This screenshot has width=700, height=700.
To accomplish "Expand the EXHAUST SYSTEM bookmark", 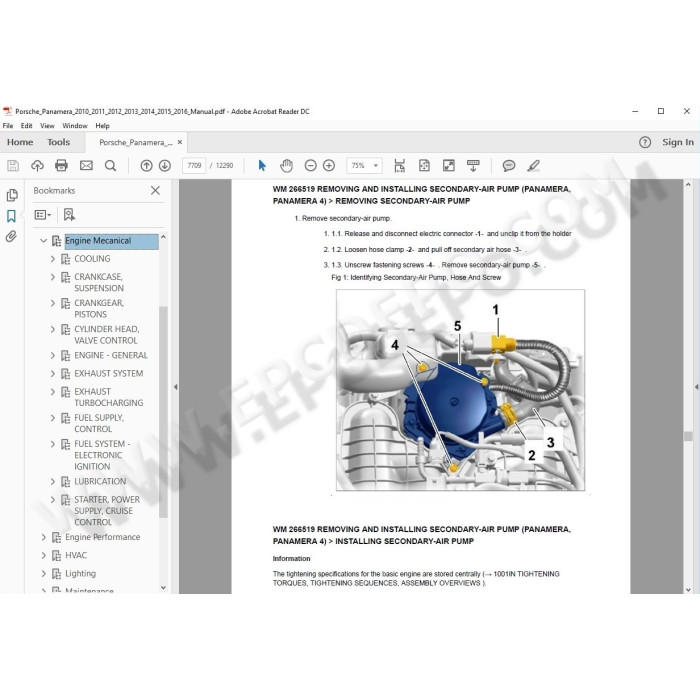I will coord(53,374).
